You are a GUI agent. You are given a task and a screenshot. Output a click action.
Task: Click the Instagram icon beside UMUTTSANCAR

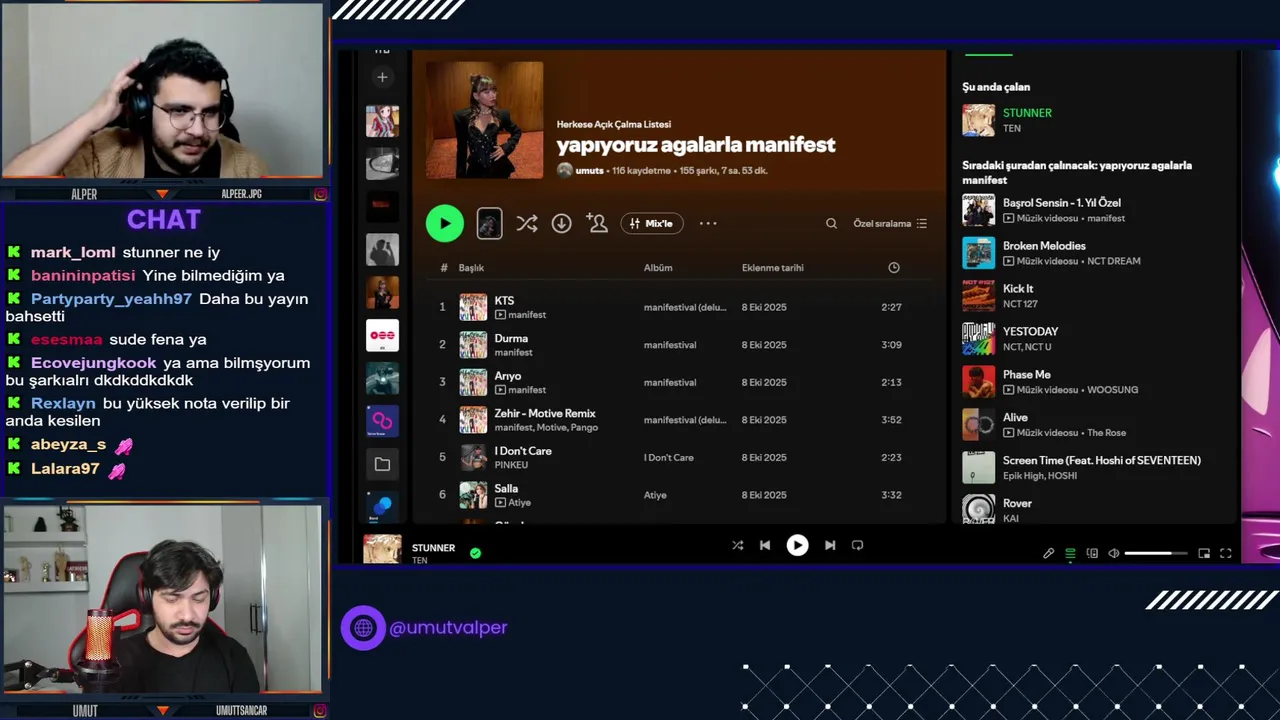(x=320, y=710)
